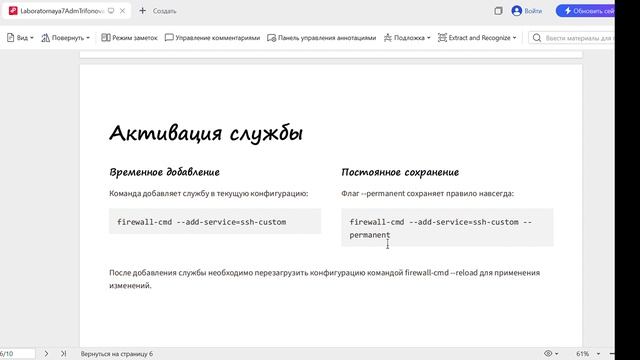Open the Повернуть rotate dropdown
This screenshot has height=360, width=640.
65,38
